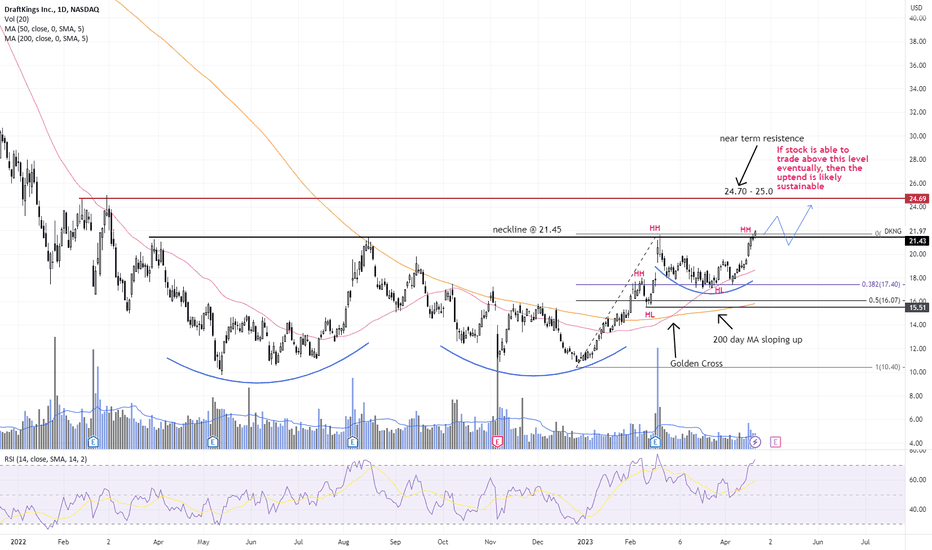
Task: Open the earnings E marker under February 2023 volume spike
Action: tap(656, 442)
